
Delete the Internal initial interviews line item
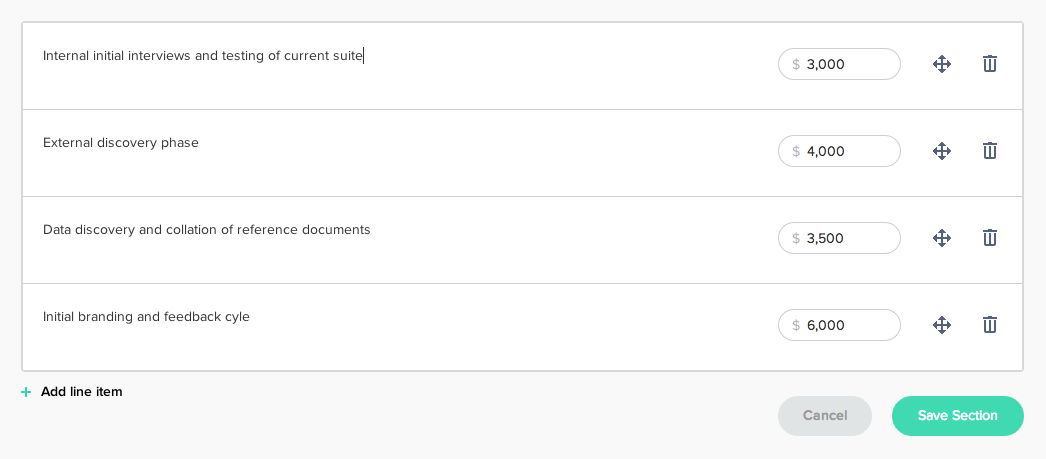pyautogui.click(x=989, y=64)
